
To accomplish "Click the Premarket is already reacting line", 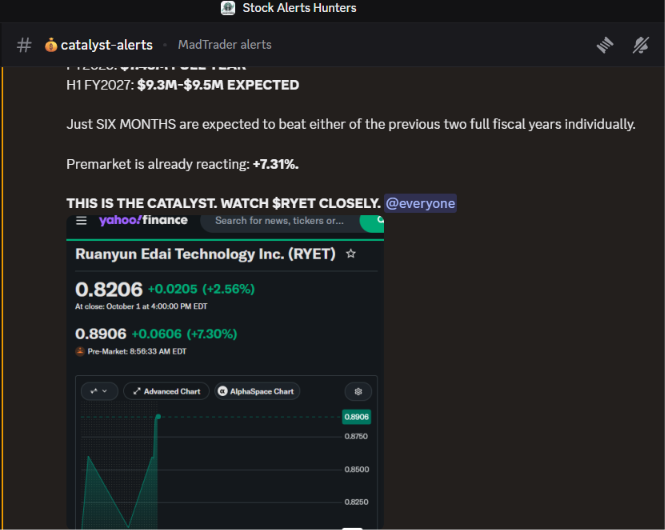I will tap(182, 164).
